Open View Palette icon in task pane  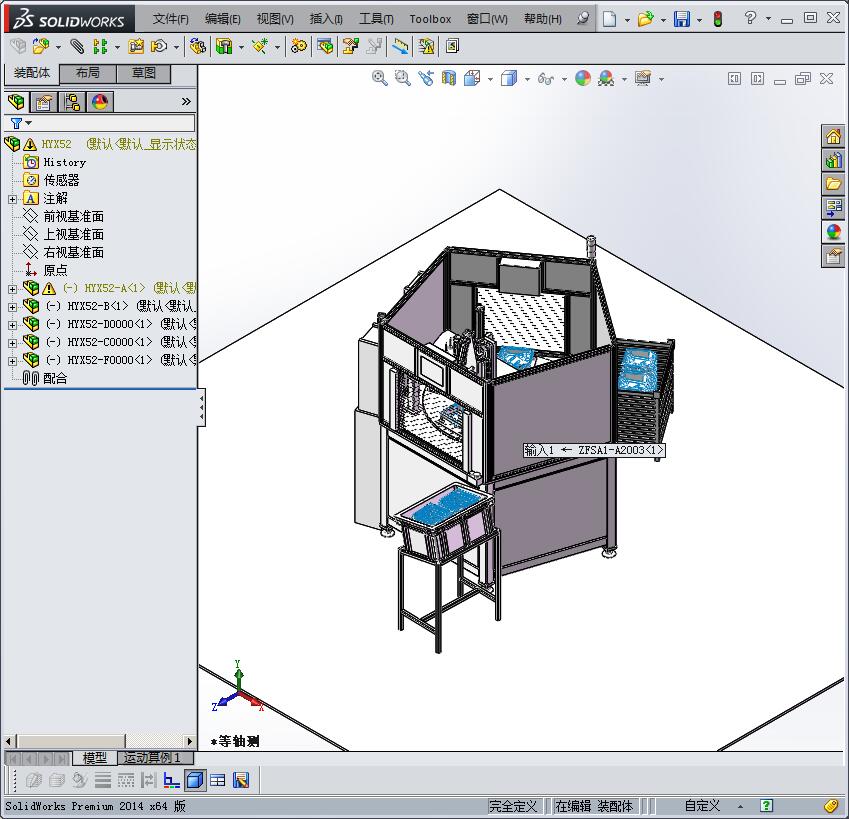coord(833,207)
